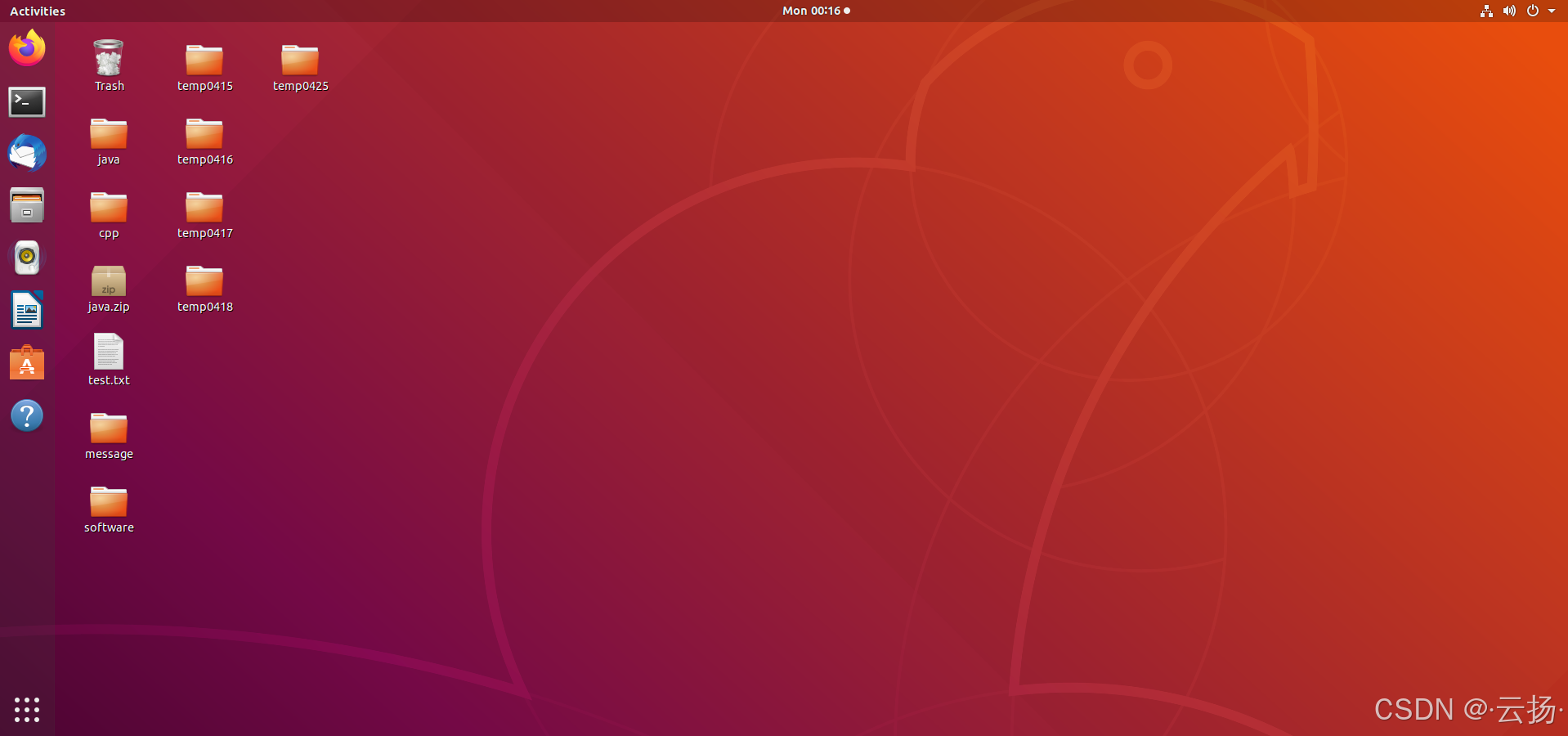Select the message folder icon
This screenshot has width=1568, height=736.
[109, 429]
